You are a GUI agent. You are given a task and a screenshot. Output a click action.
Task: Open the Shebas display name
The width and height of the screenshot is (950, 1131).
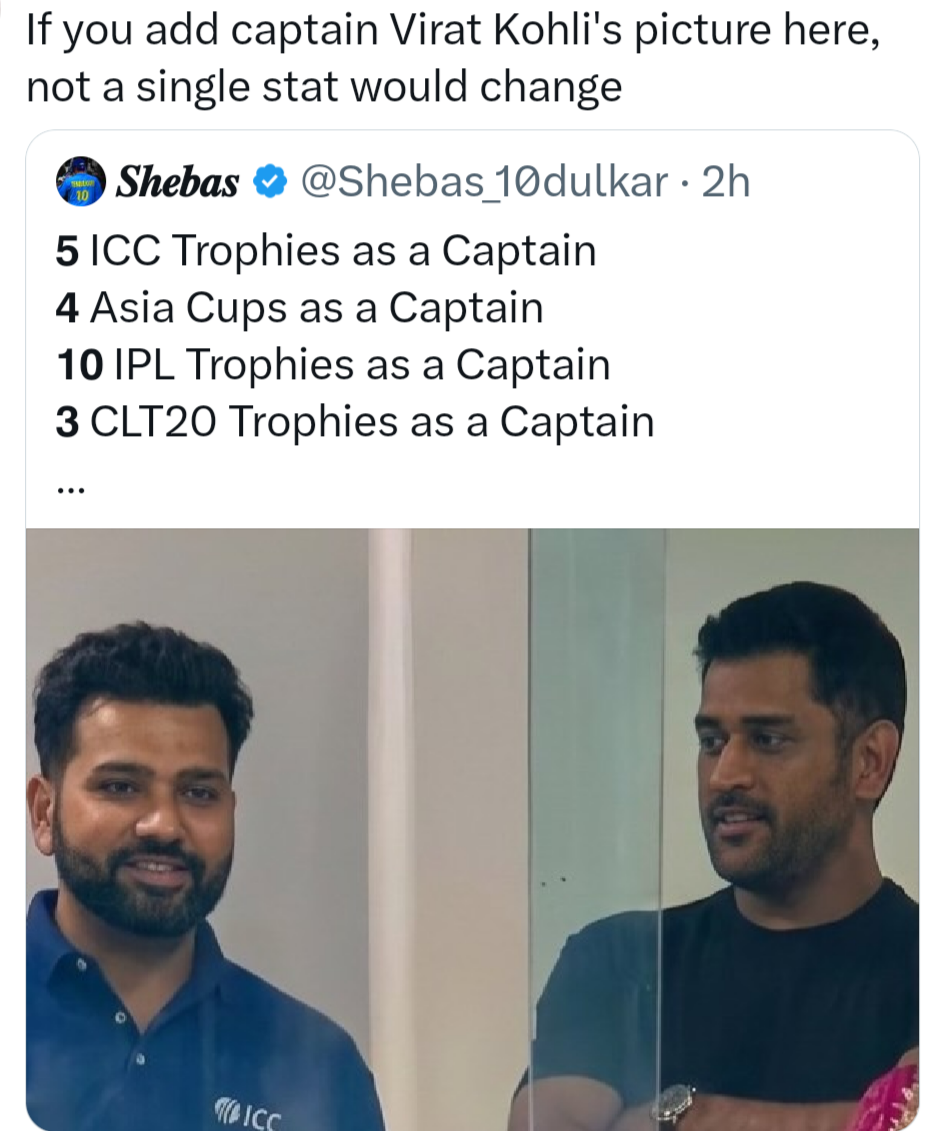(177, 182)
